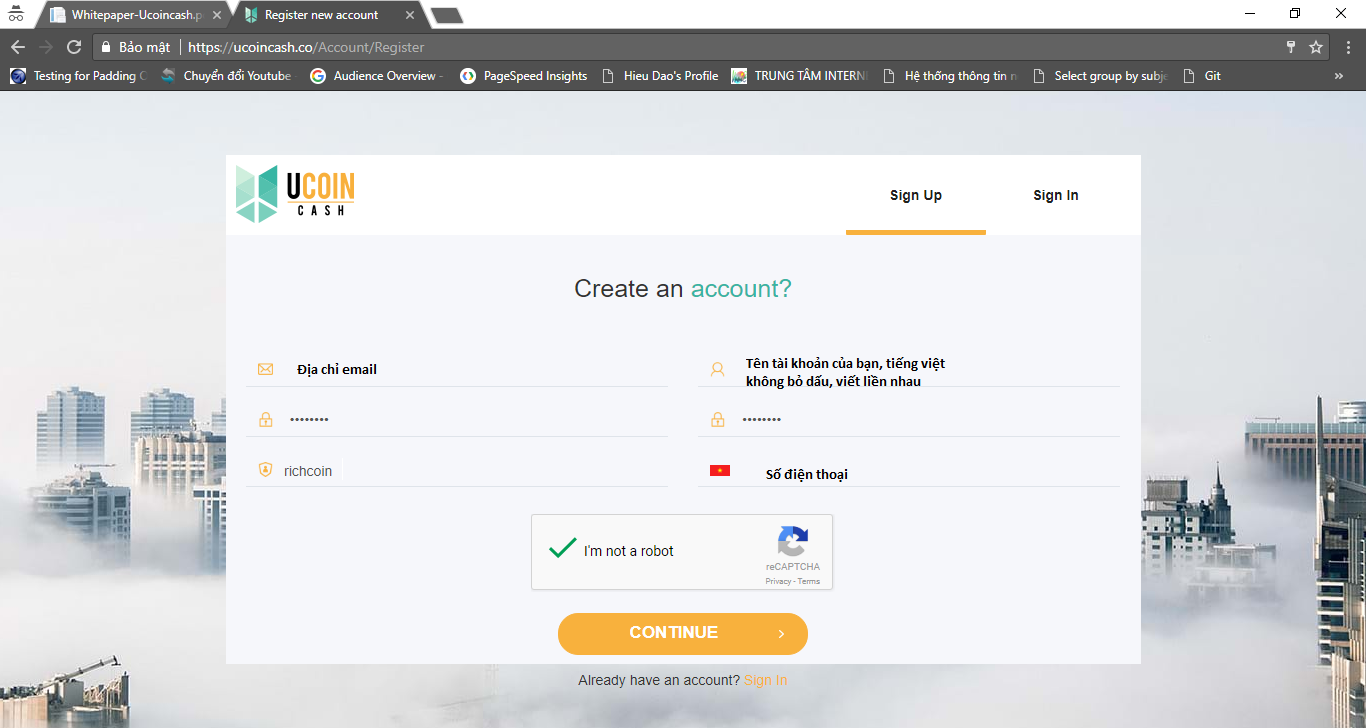Click the browser back arrow
The height and width of the screenshot is (728, 1366).
click(17, 47)
